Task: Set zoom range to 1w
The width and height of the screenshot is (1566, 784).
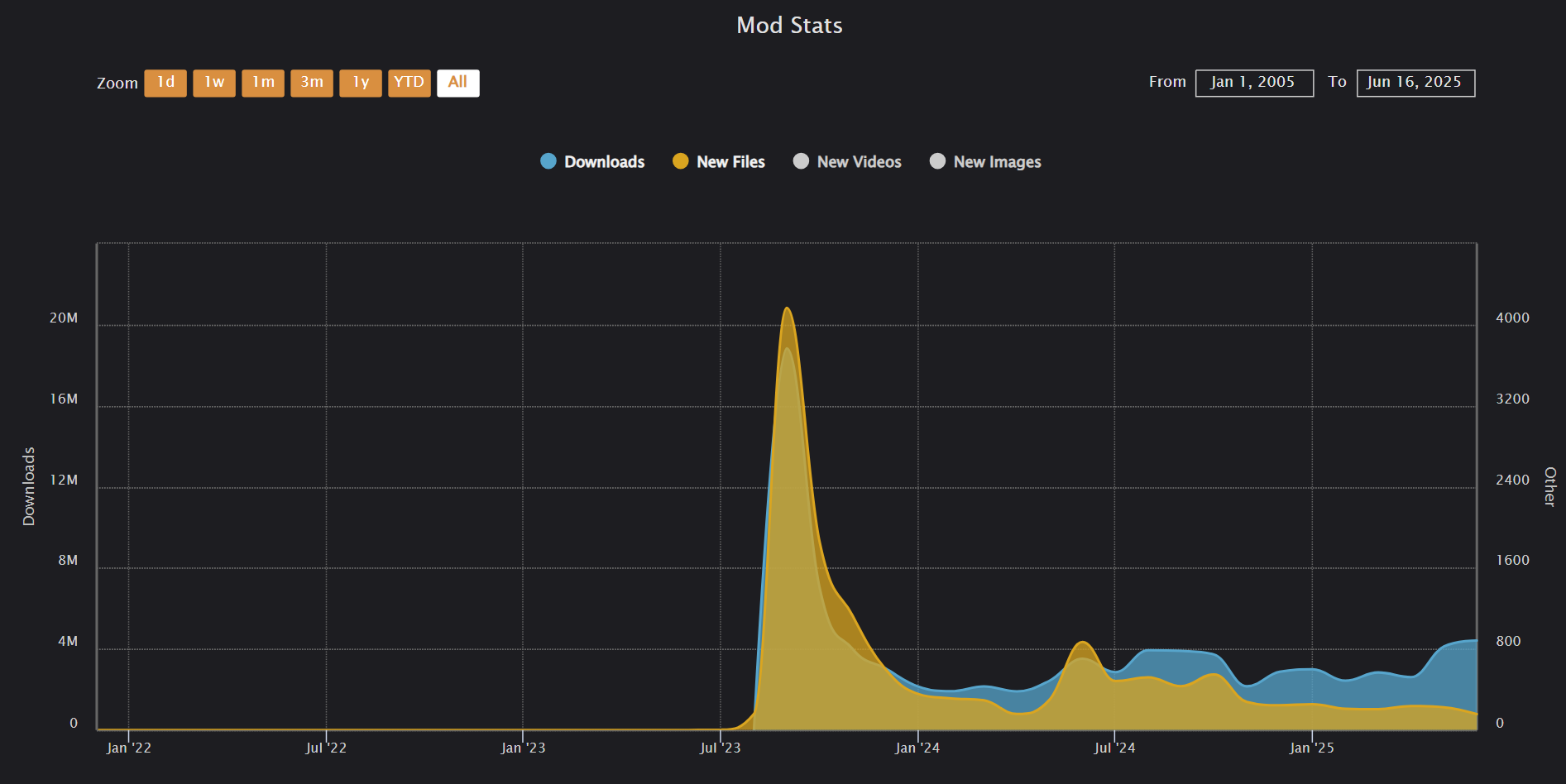Action: click(x=214, y=83)
